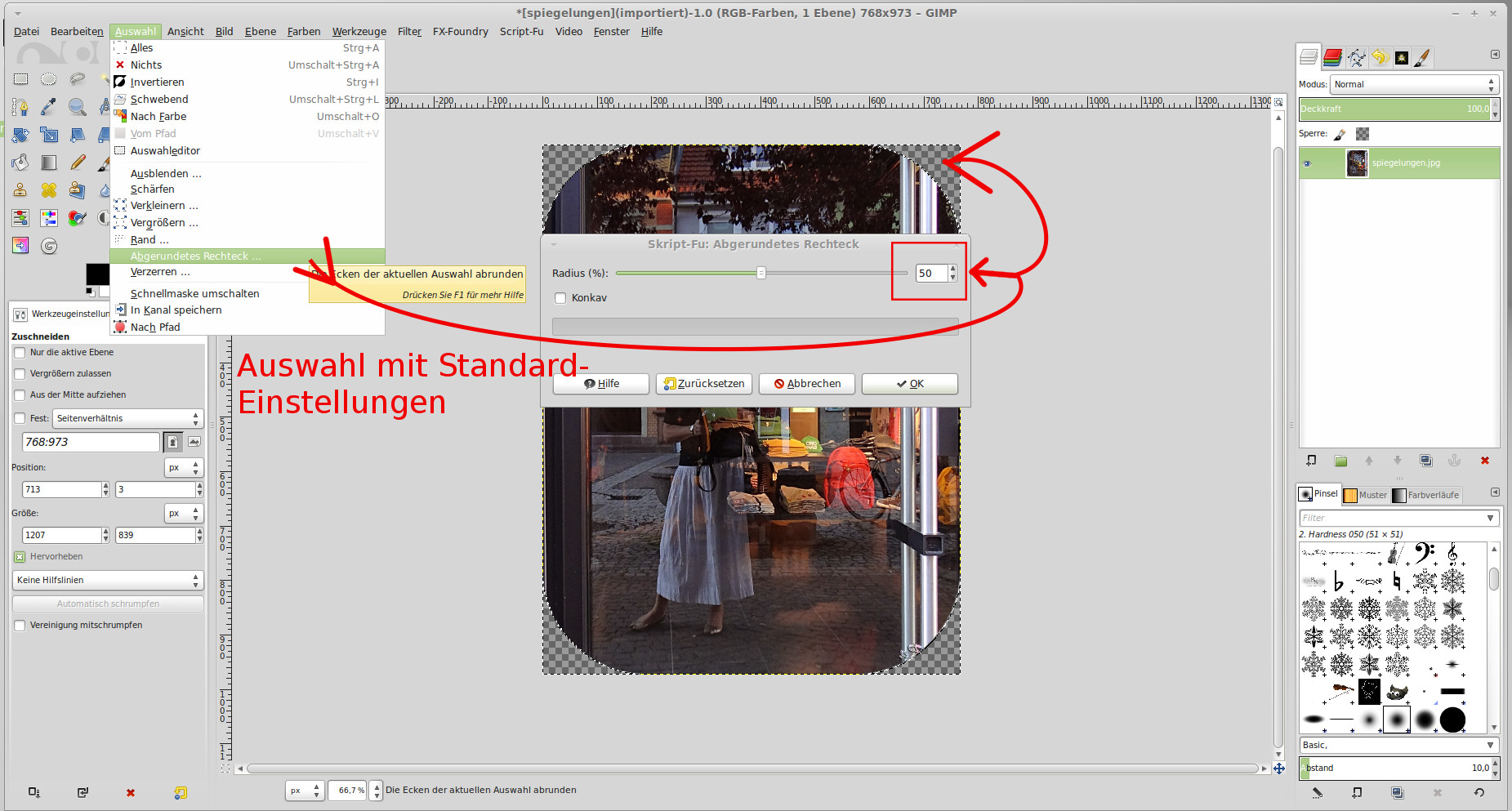Select the Rectangle Select tool
The height and width of the screenshot is (811, 1512).
point(20,79)
